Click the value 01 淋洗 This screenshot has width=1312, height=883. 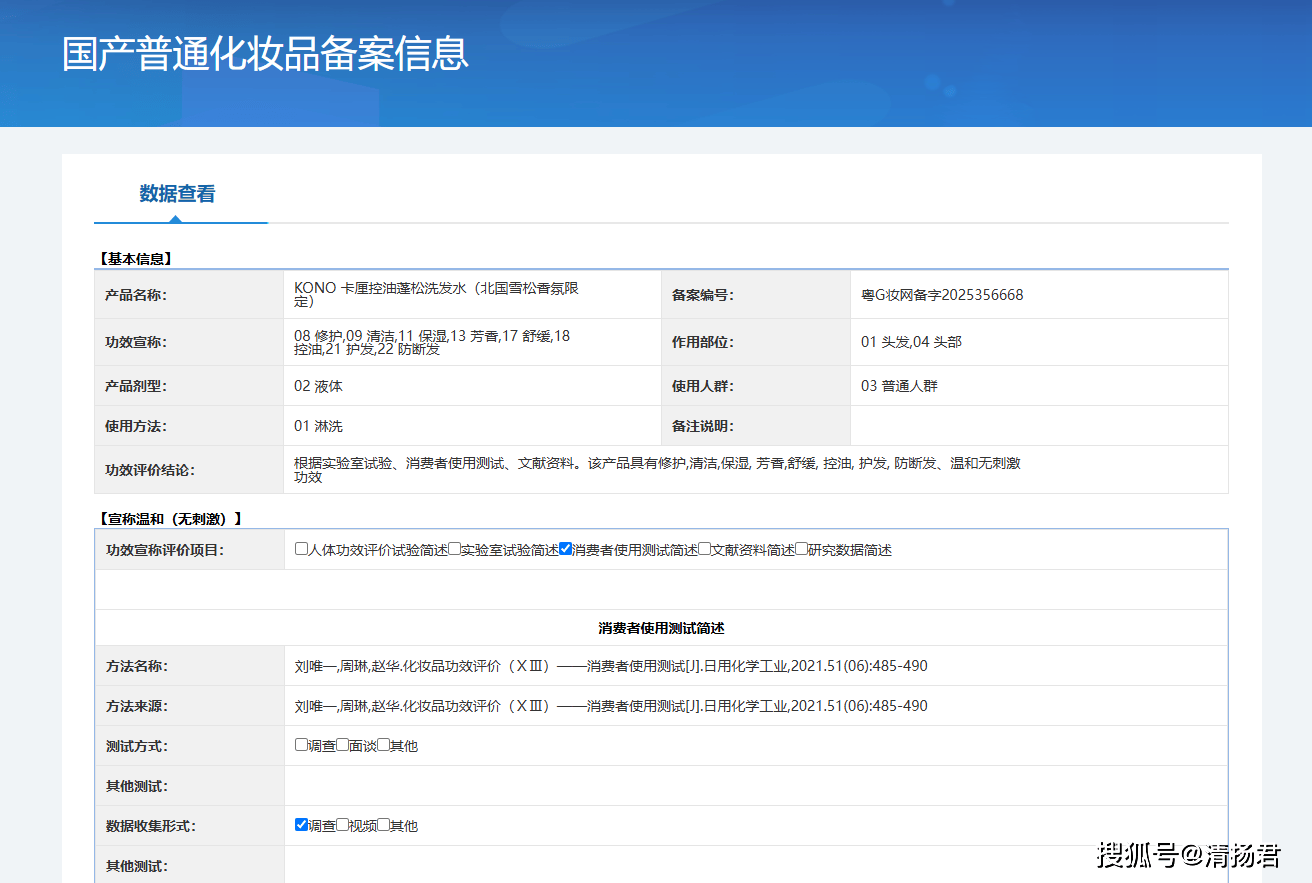(x=318, y=426)
